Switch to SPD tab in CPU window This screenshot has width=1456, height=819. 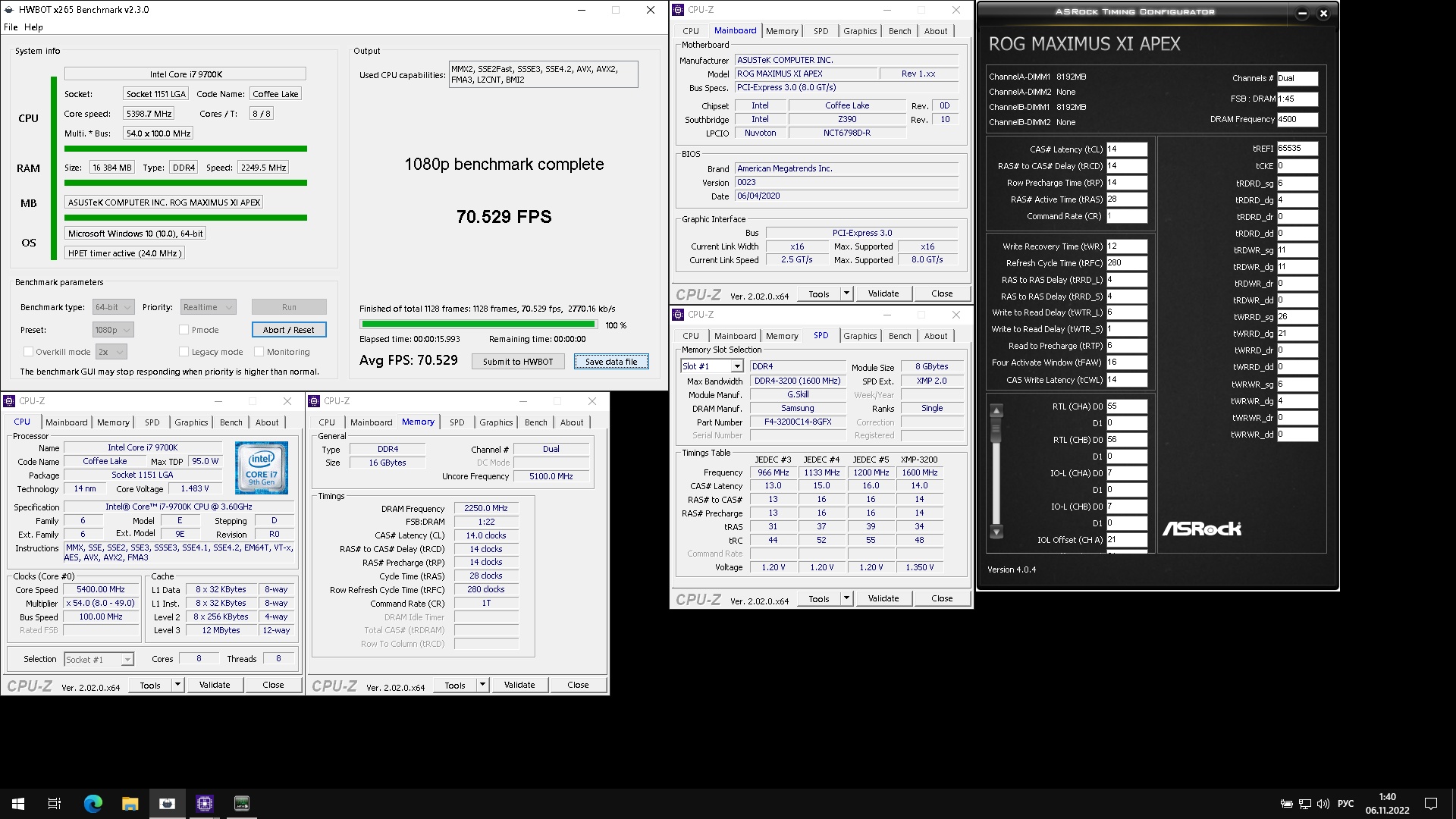(x=152, y=422)
